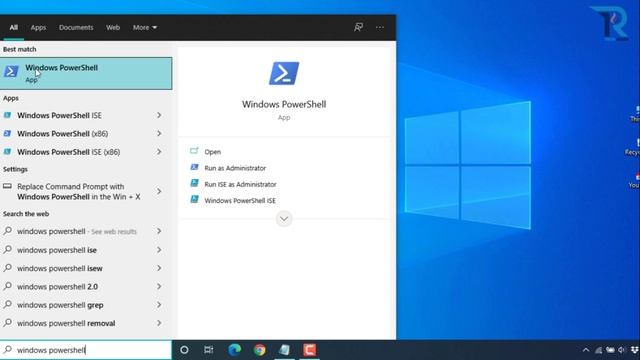Click the large PowerShell icon in preview pane
The height and width of the screenshot is (360, 640).
coord(284,73)
